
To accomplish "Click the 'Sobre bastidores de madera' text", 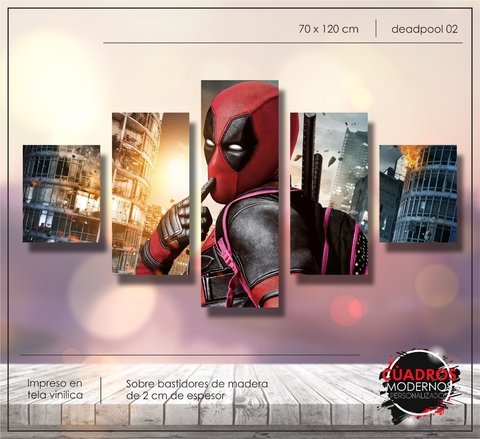I will (197, 384).
